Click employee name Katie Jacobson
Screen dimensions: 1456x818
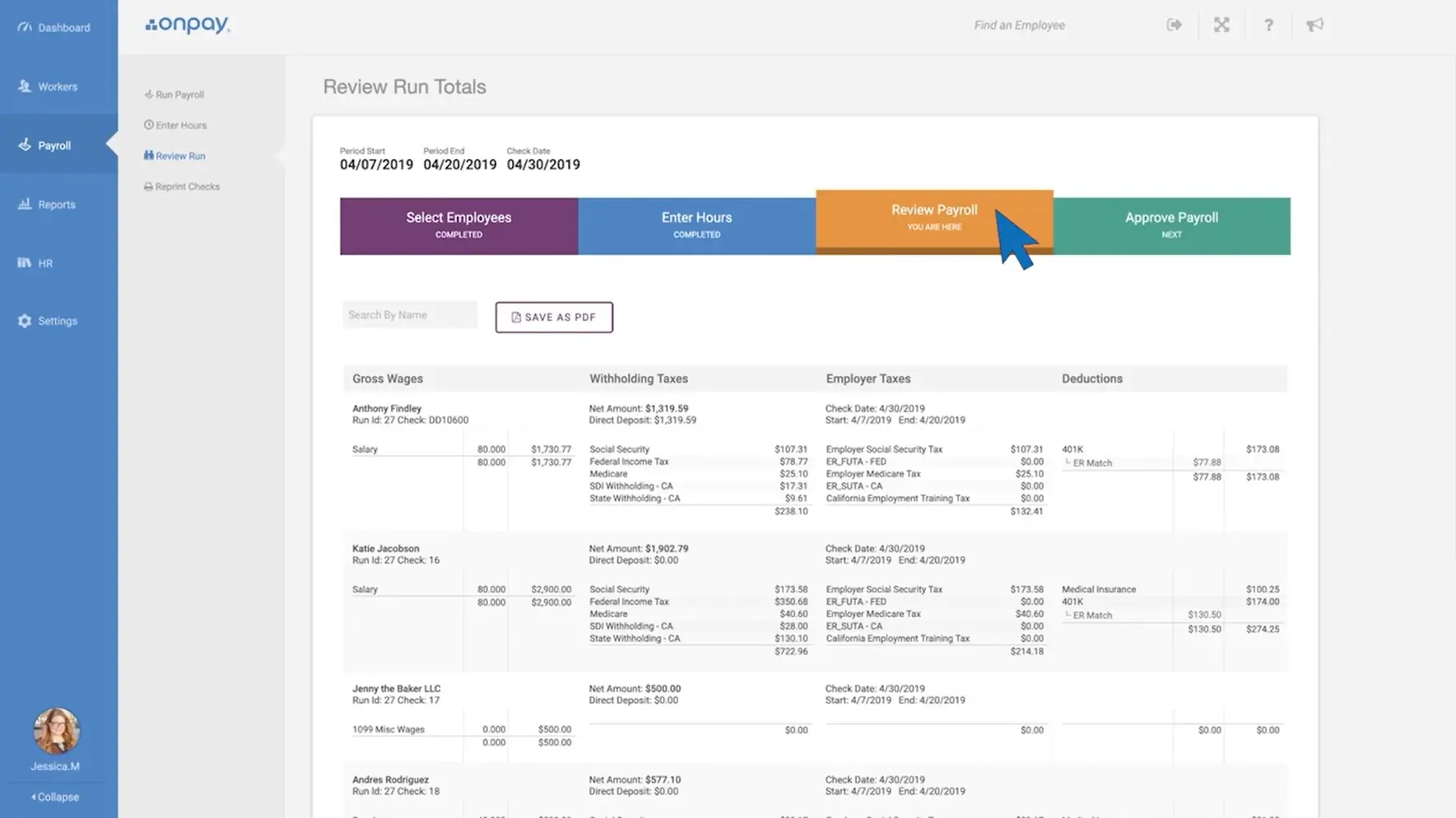click(386, 548)
